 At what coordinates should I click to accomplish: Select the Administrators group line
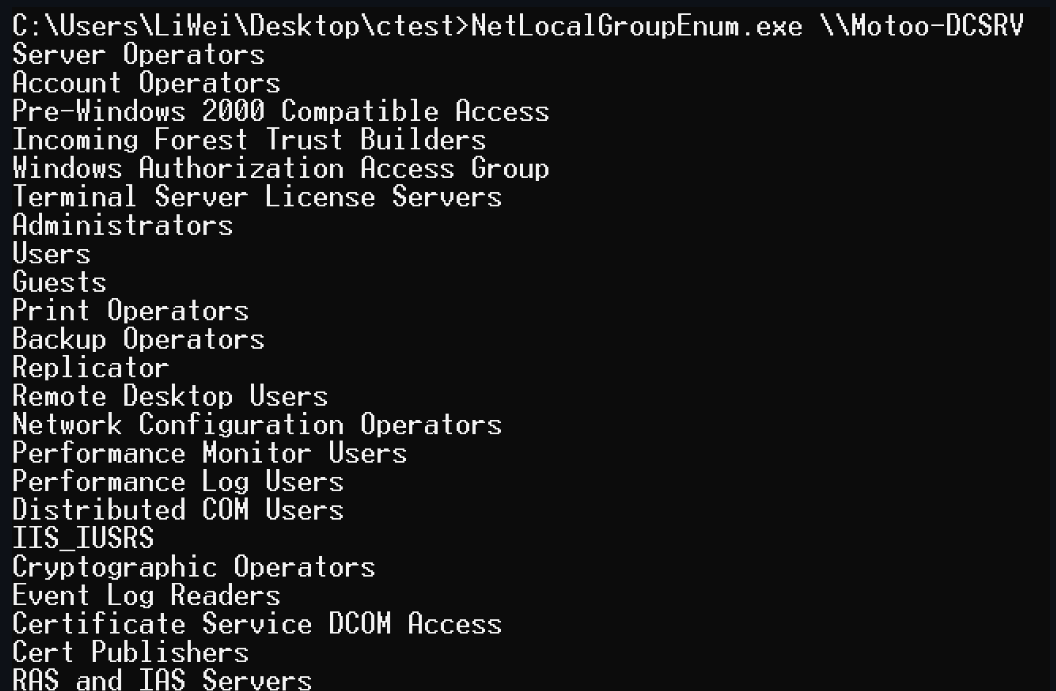pyautogui.click(x=123, y=225)
